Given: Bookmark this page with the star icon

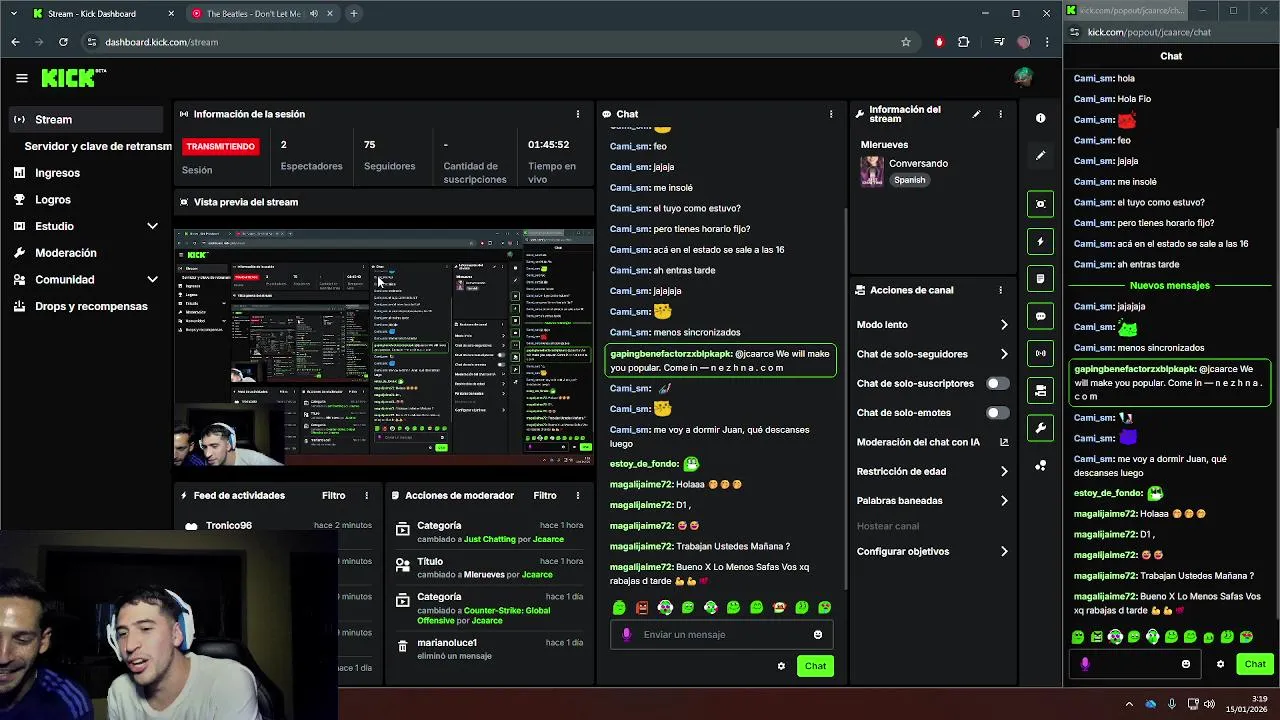Looking at the screenshot, I should (906, 42).
